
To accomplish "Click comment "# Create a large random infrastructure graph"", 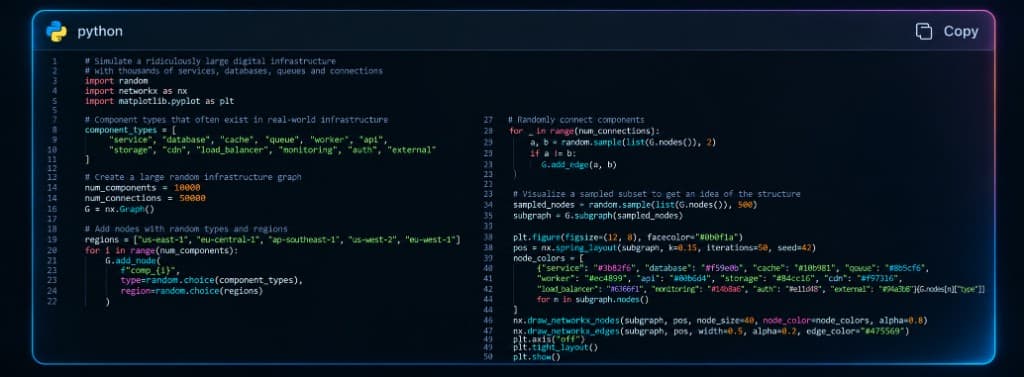I will (193, 177).
